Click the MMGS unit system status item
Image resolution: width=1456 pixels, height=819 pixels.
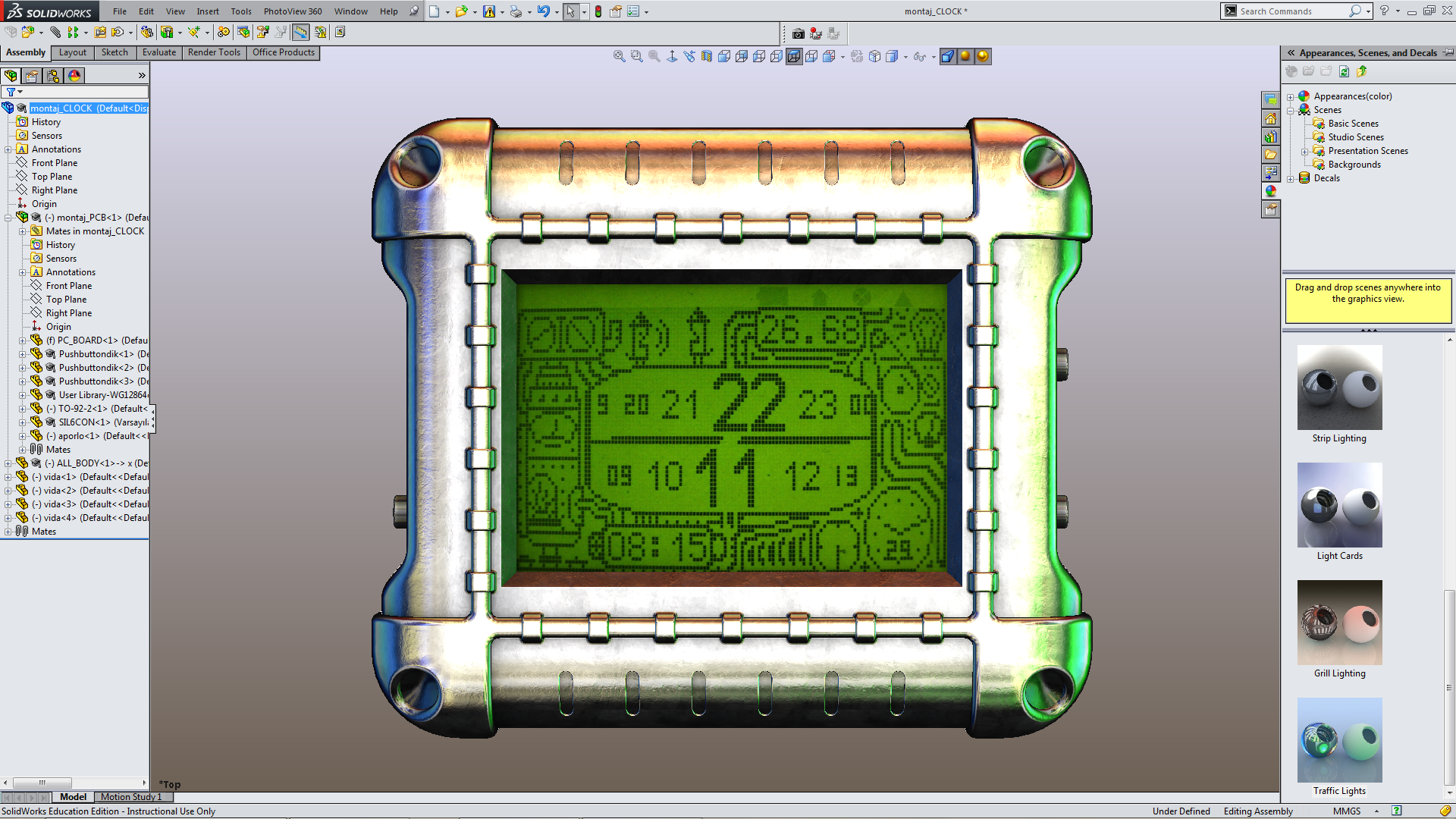coord(1347,811)
